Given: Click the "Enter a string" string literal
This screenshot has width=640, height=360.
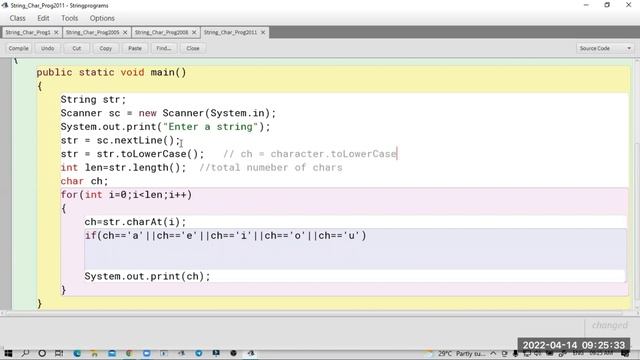Looking at the screenshot, I should point(211,127).
